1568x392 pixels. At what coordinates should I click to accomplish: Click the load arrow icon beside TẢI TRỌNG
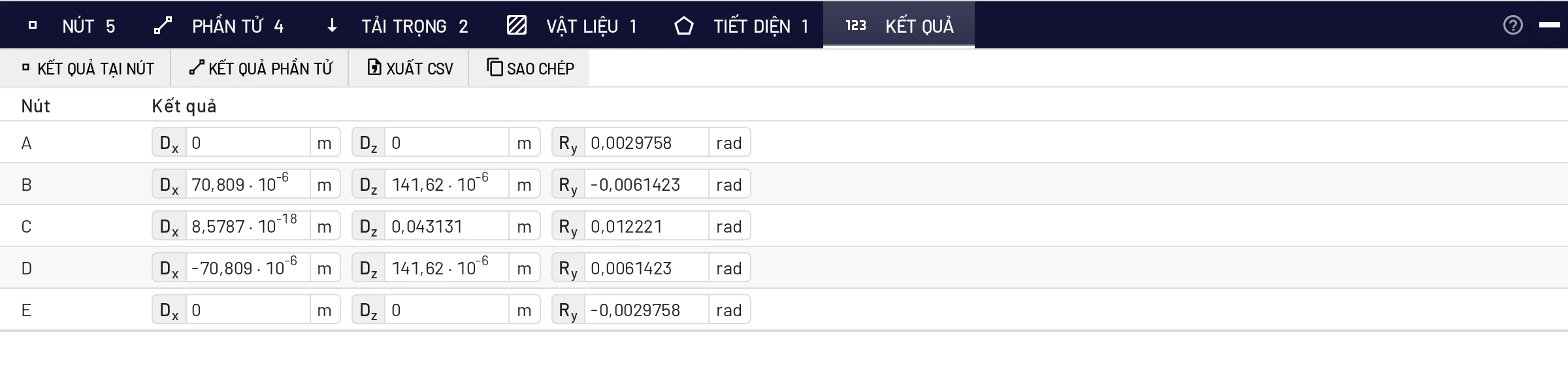point(332,25)
